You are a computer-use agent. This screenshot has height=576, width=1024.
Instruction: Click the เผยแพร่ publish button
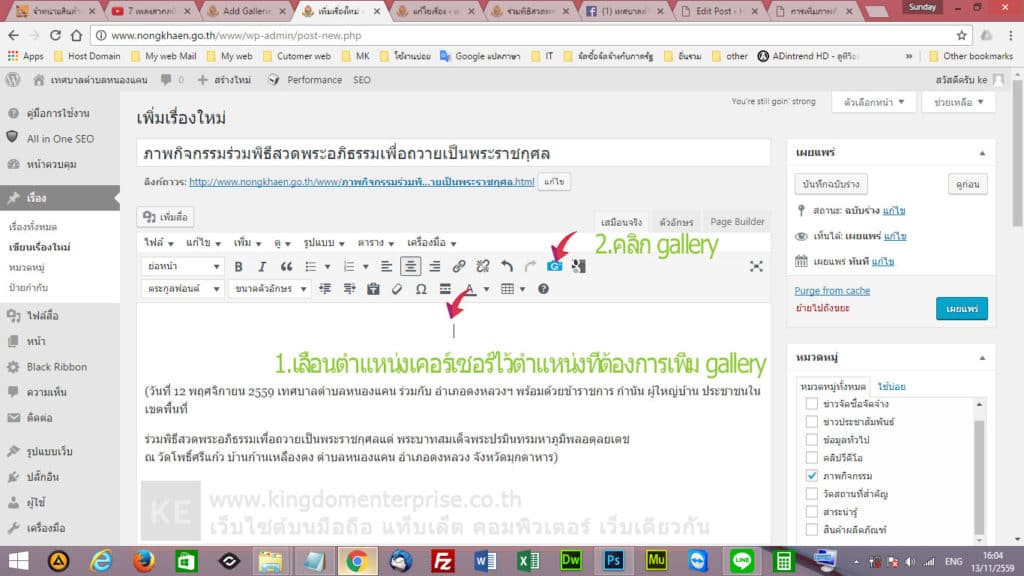tap(960, 309)
